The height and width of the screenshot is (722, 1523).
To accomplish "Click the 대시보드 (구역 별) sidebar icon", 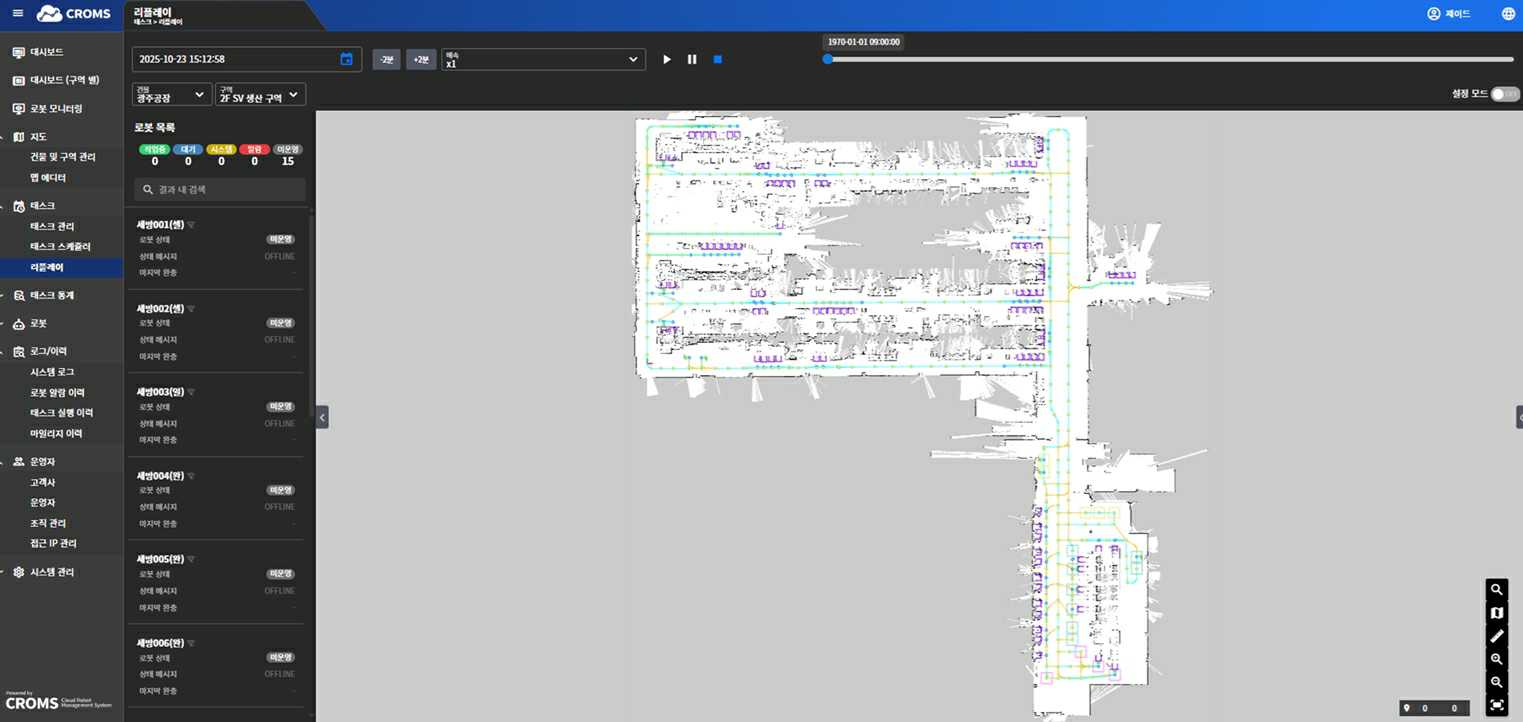I will click(x=18, y=80).
